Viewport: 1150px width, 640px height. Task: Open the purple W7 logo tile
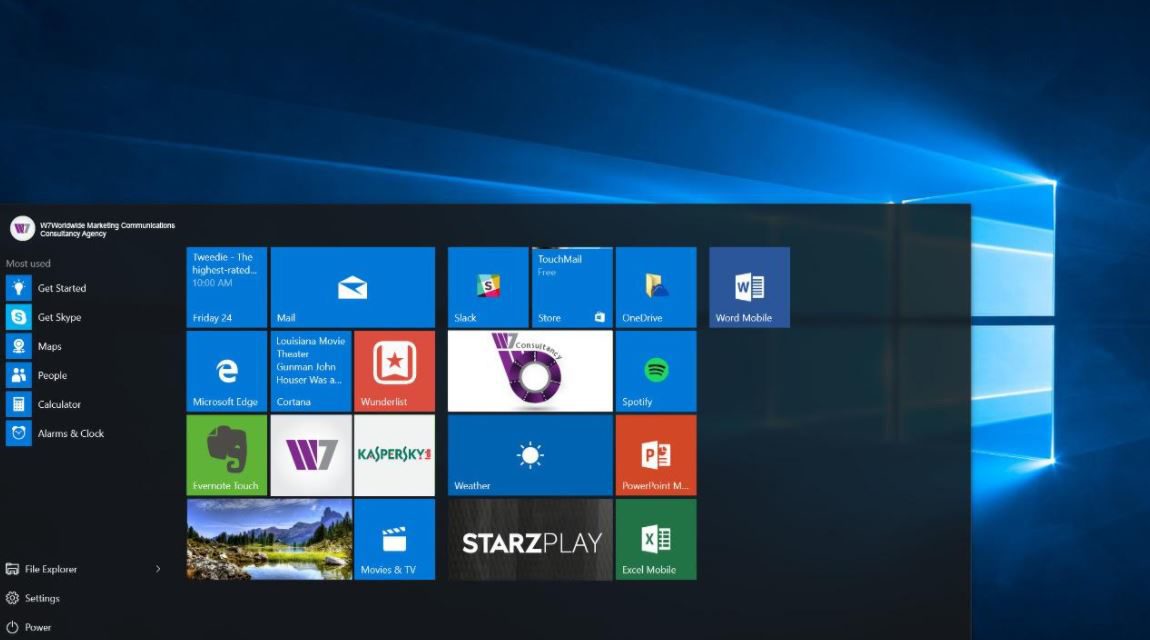[311, 455]
